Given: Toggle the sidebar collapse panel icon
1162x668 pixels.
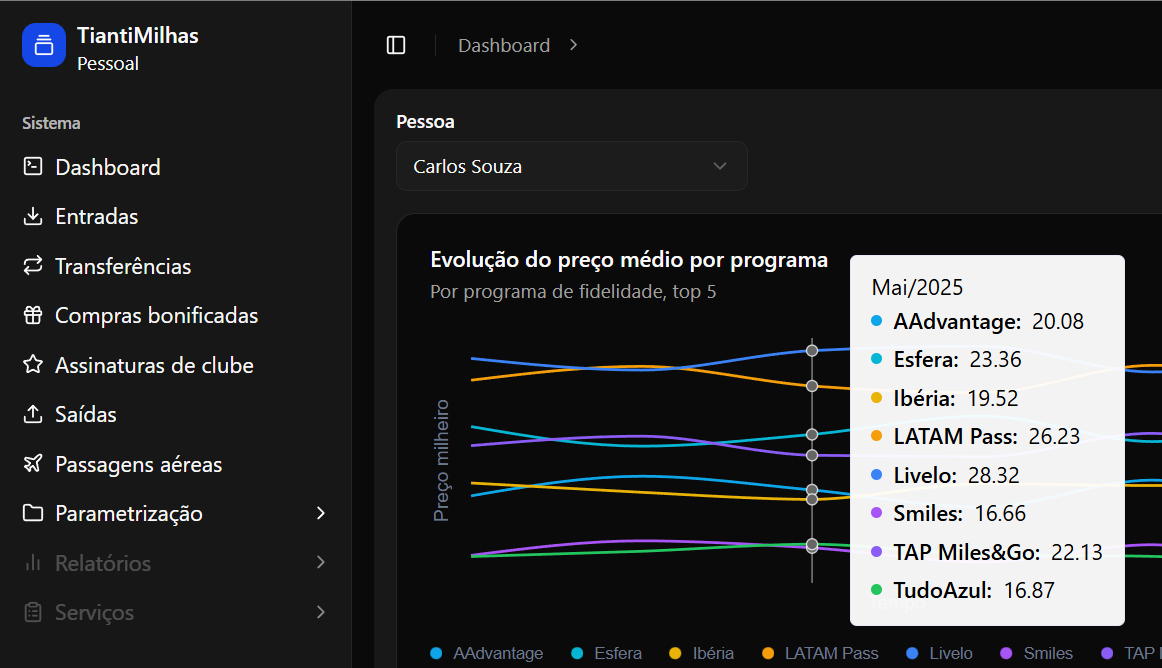Looking at the screenshot, I should [x=396, y=45].
